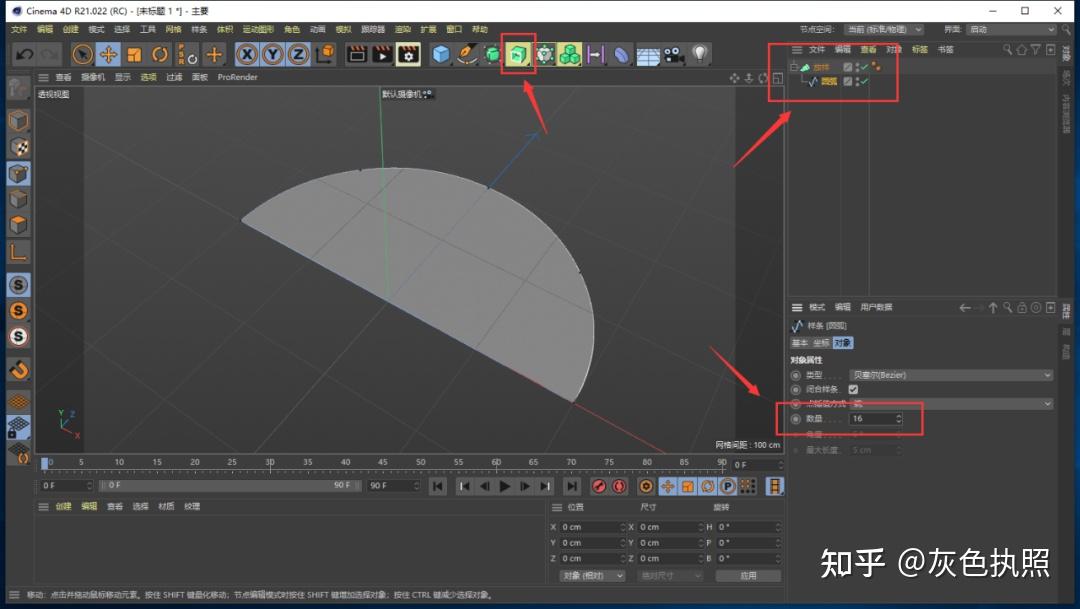Toggle Y axis lock
The image size is (1080, 609).
click(x=273, y=54)
